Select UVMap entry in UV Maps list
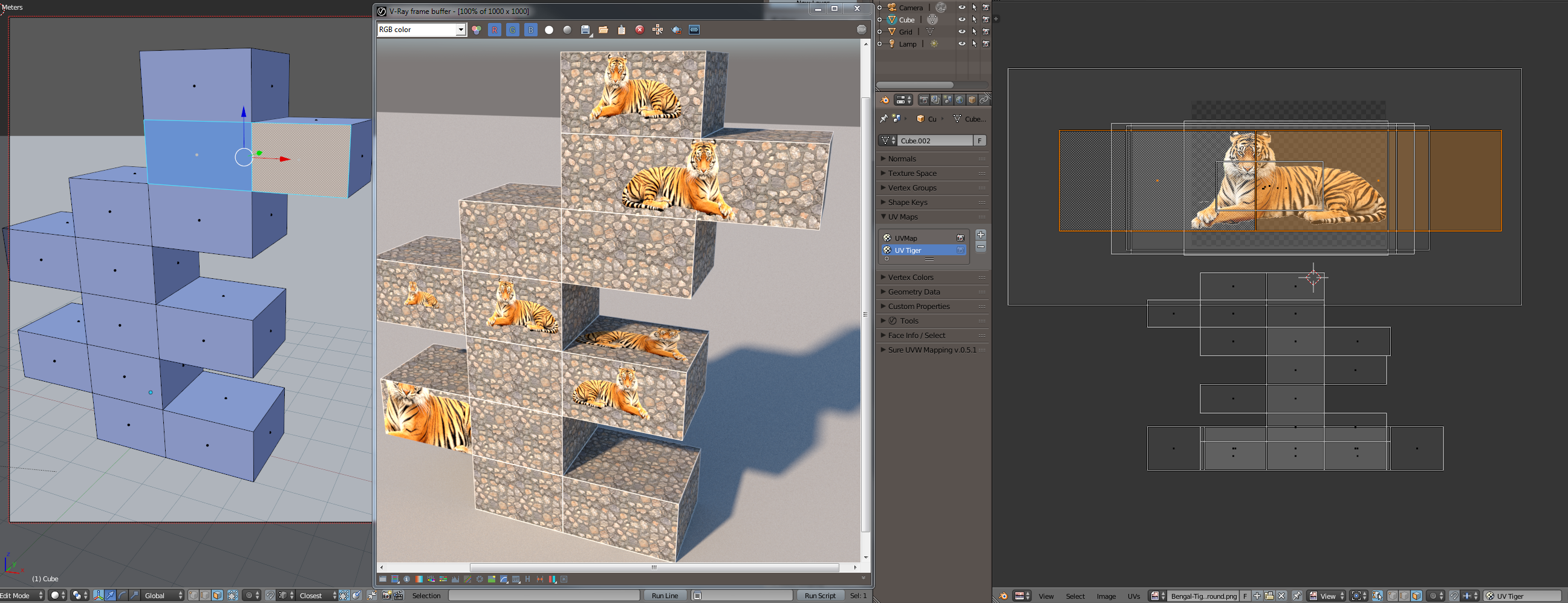This screenshot has height=603, width=1568. point(924,238)
